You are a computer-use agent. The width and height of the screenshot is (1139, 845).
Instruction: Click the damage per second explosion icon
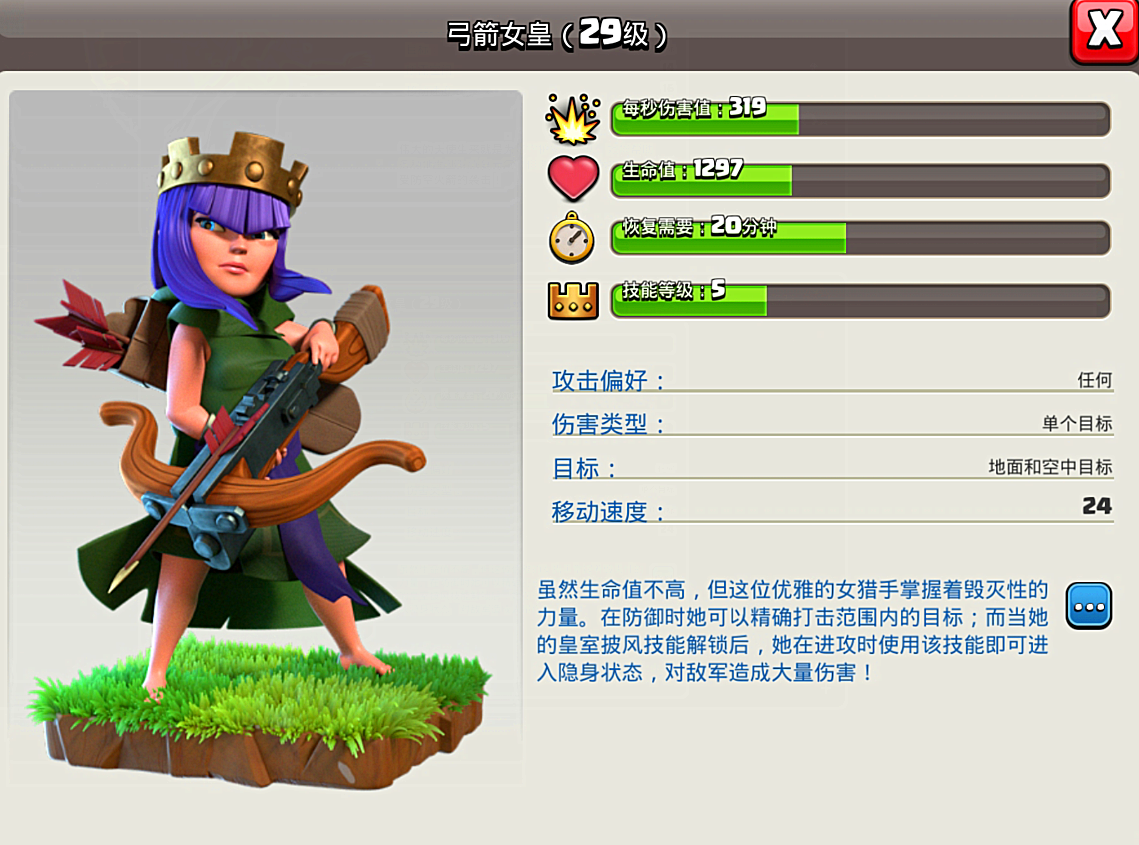[573, 119]
